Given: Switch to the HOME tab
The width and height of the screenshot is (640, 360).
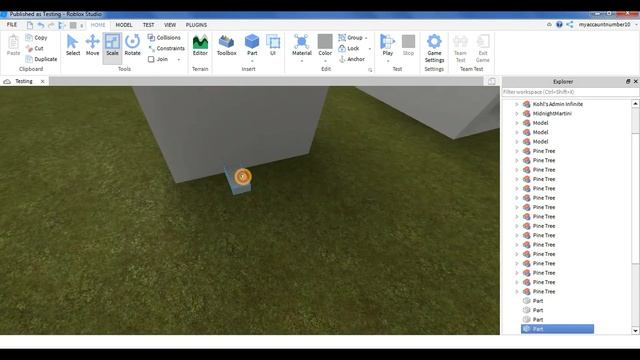Looking at the screenshot, I should click(98, 25).
